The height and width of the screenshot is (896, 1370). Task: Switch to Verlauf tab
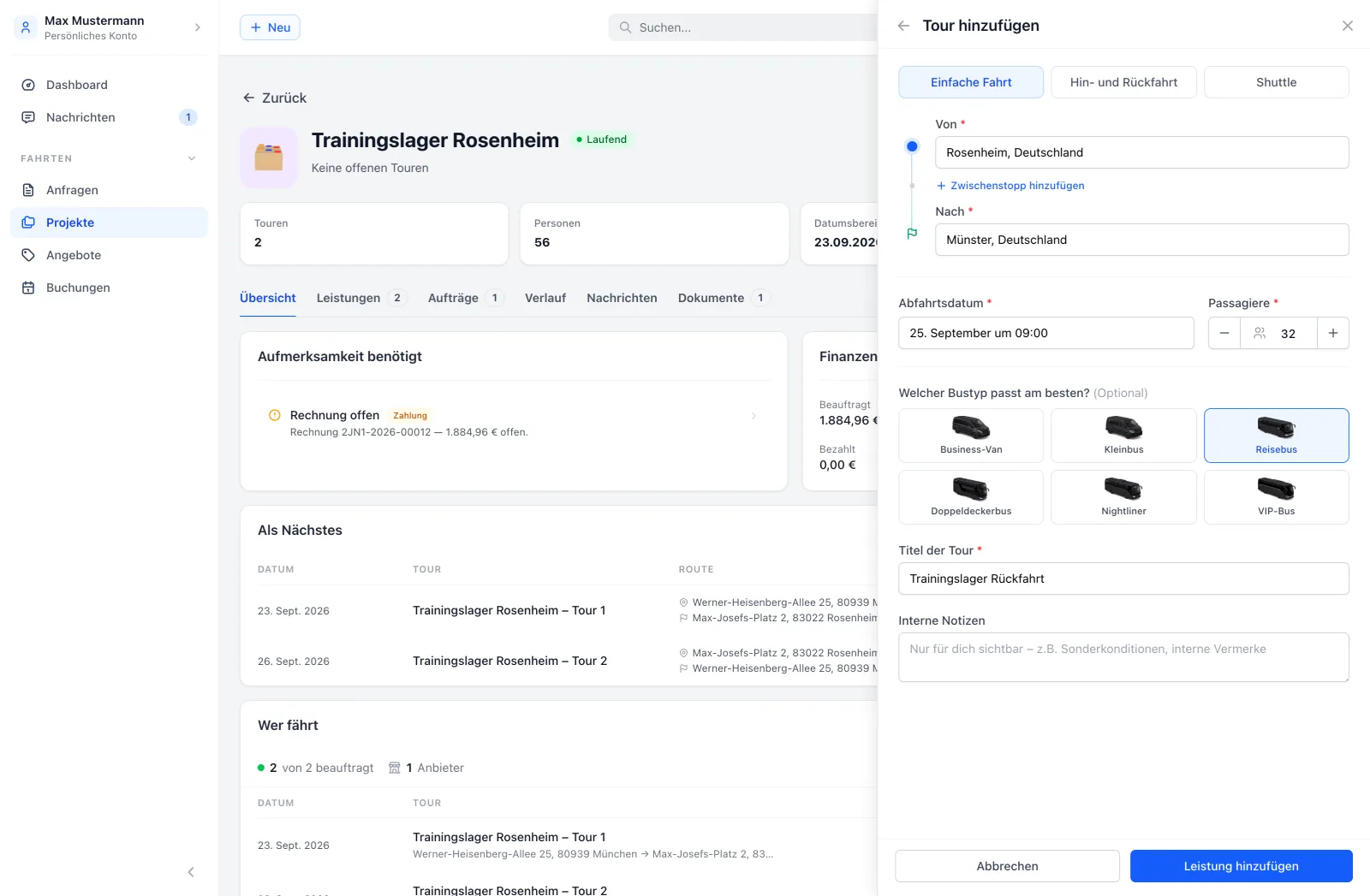click(545, 298)
